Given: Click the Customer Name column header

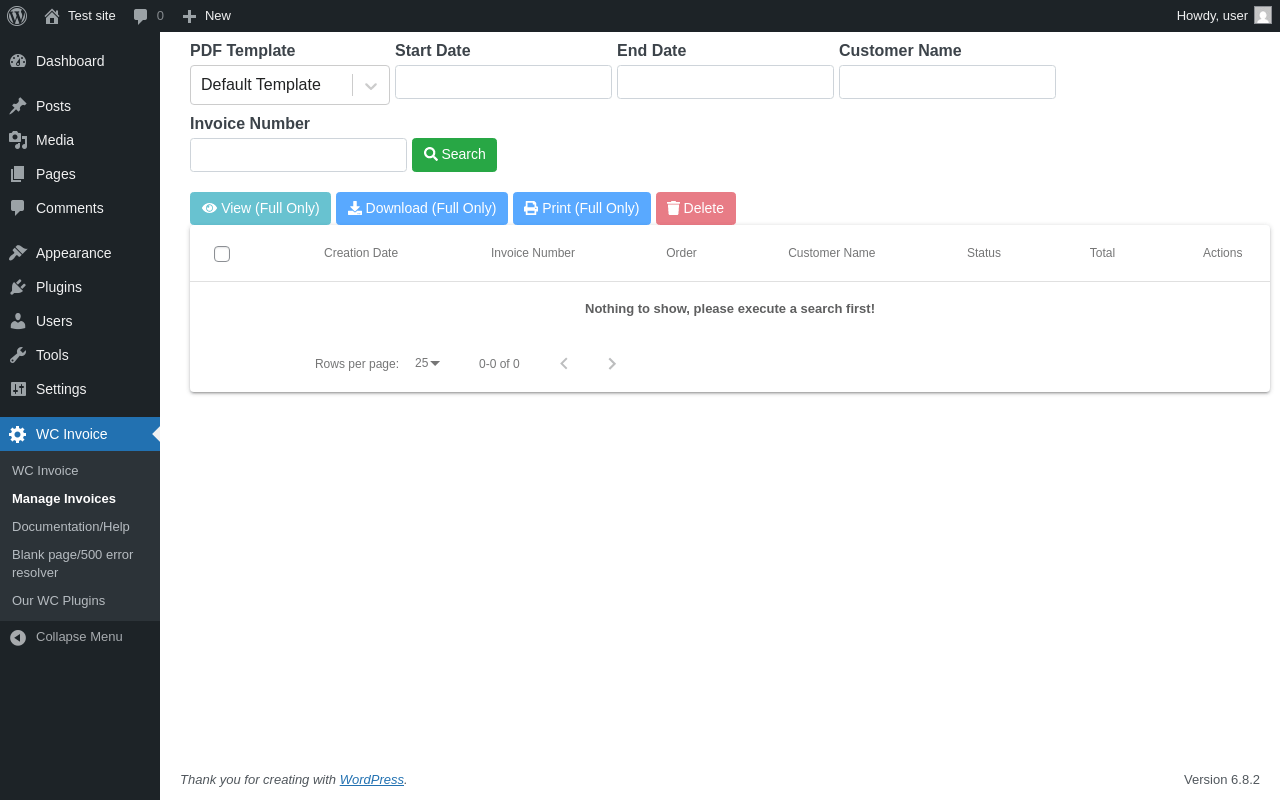Looking at the screenshot, I should click(832, 253).
